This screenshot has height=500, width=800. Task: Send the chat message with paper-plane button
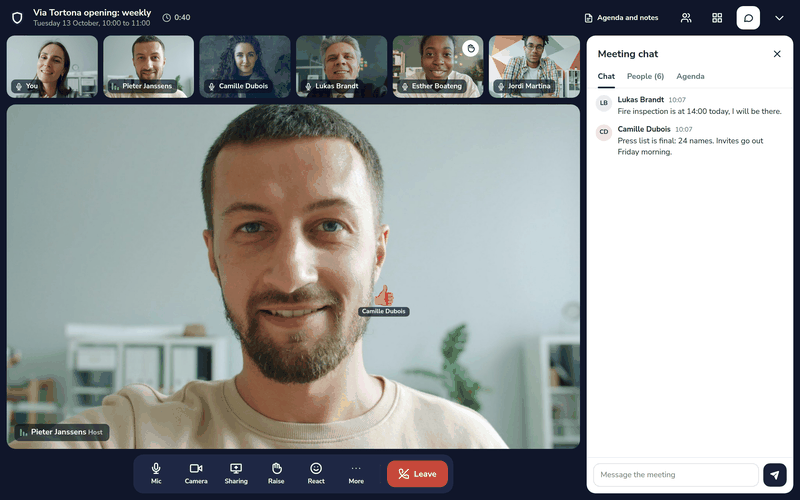(774, 475)
